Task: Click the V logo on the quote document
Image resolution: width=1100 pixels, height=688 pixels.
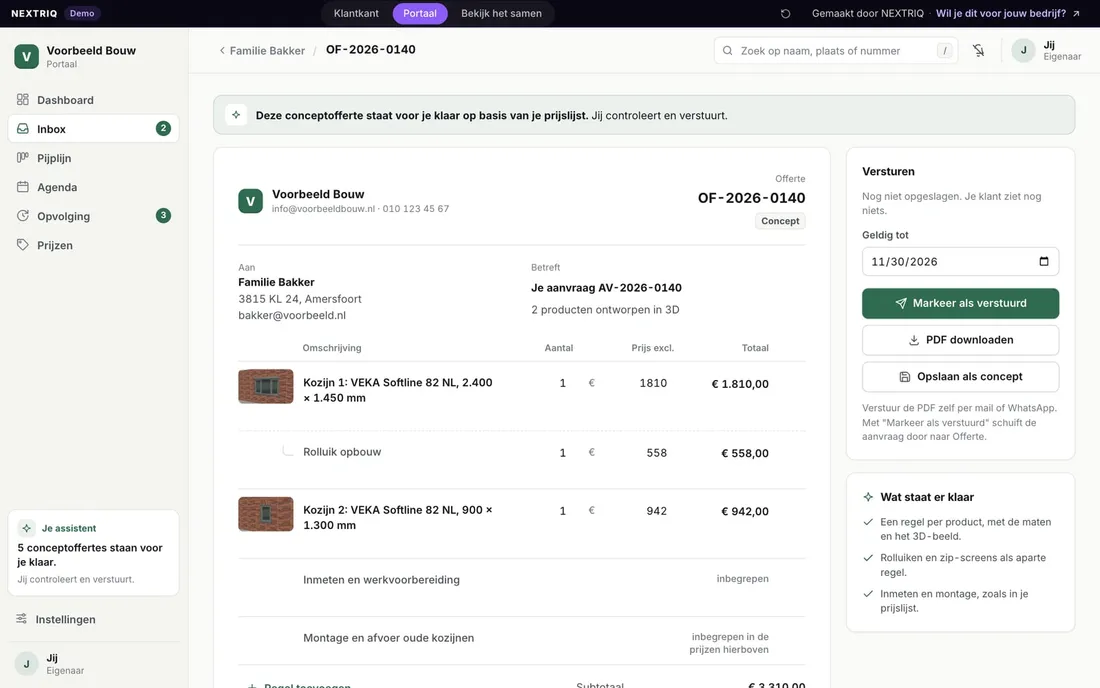Action: click(x=250, y=201)
